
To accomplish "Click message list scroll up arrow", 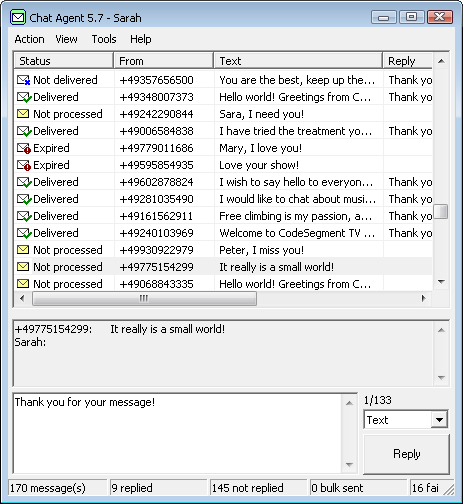I will [x=441, y=61].
